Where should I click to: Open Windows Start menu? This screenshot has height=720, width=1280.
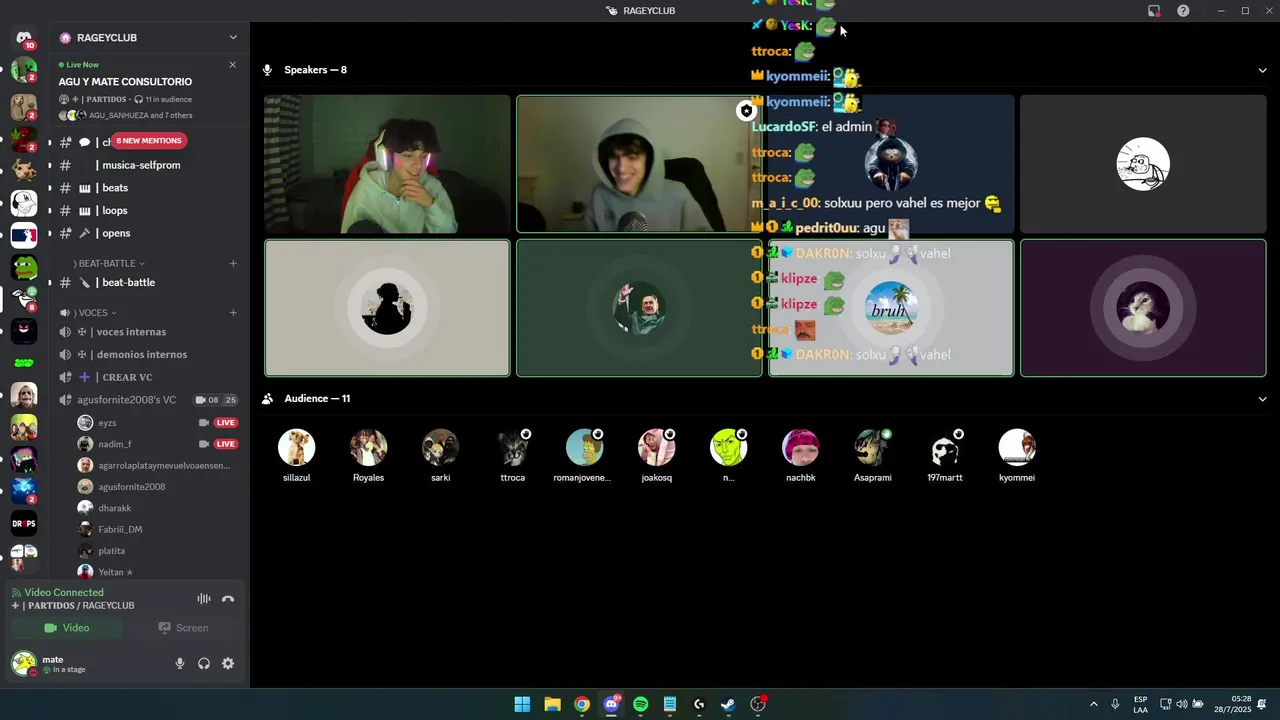[522, 704]
